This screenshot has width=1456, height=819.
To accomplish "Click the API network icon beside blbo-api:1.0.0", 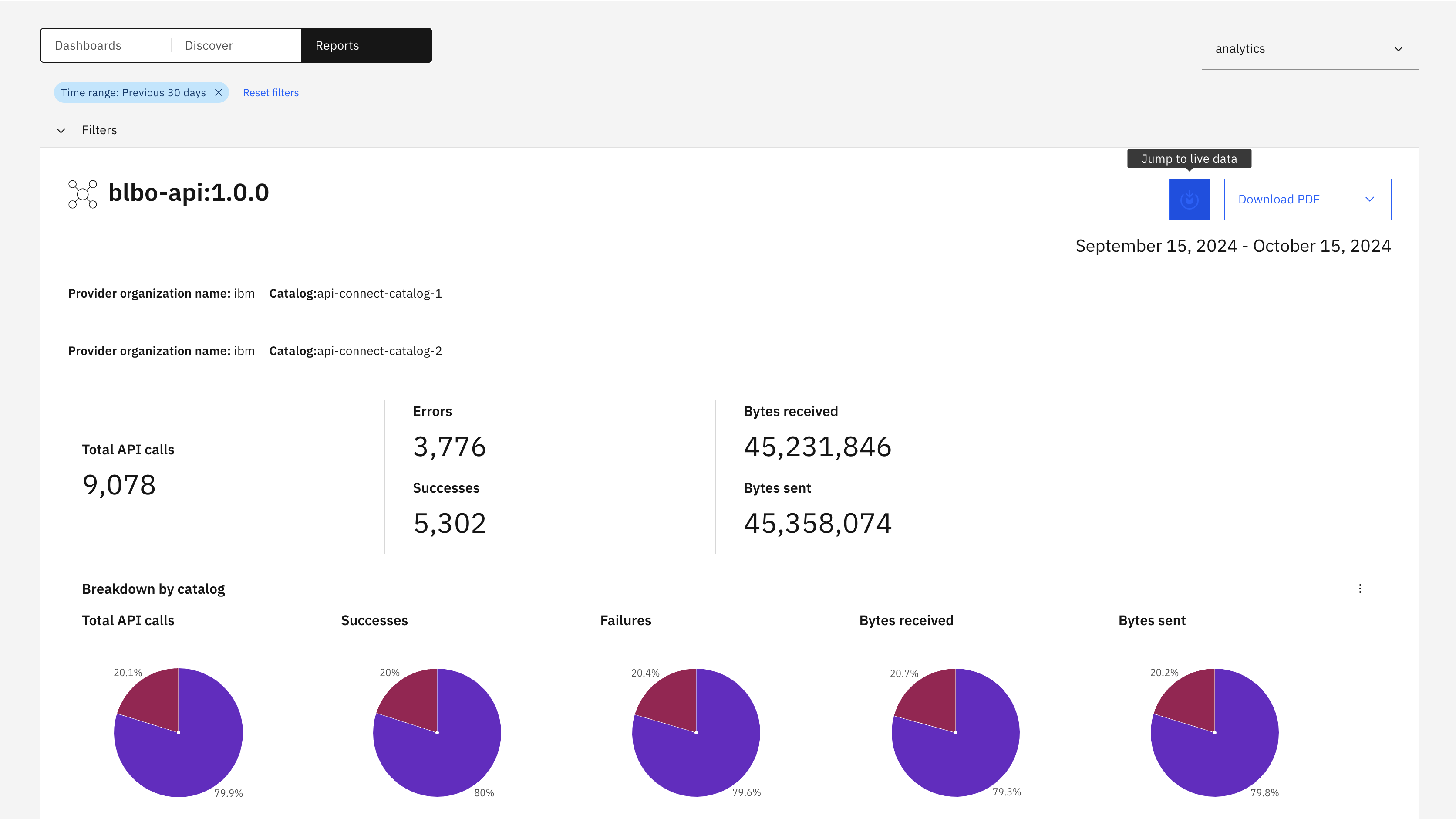I will pos(83,194).
